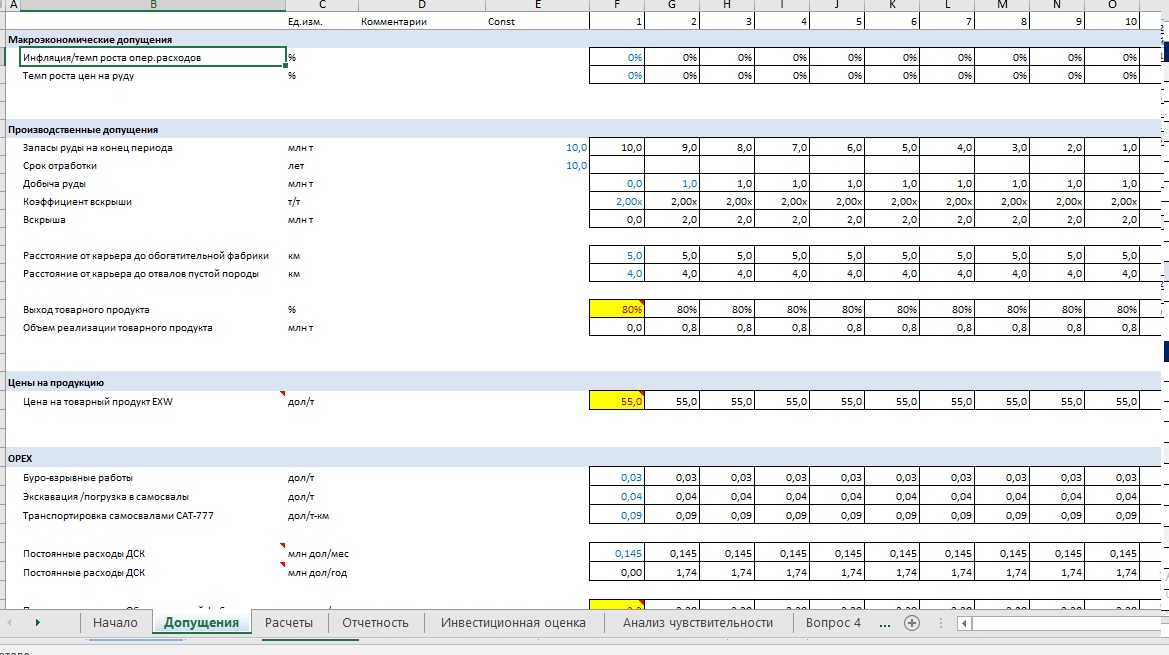Select the Цена на товарный продукт EXW label
This screenshot has height=655, width=1169.
[97, 402]
